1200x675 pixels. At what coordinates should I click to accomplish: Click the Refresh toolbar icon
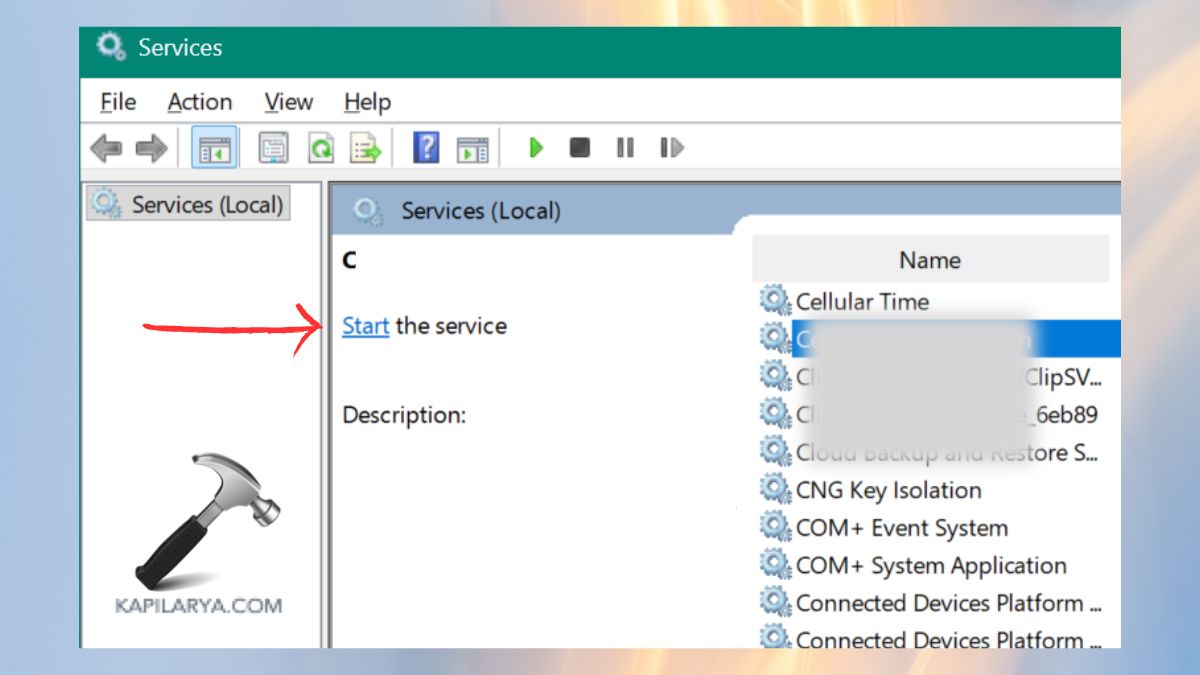(x=320, y=149)
